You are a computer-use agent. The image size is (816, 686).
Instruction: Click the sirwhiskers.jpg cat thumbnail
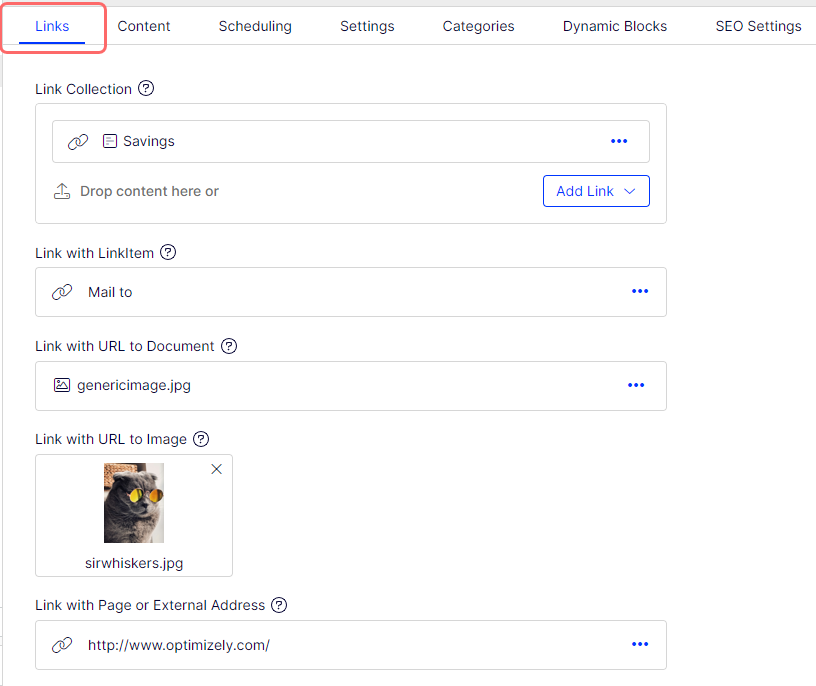(134, 503)
